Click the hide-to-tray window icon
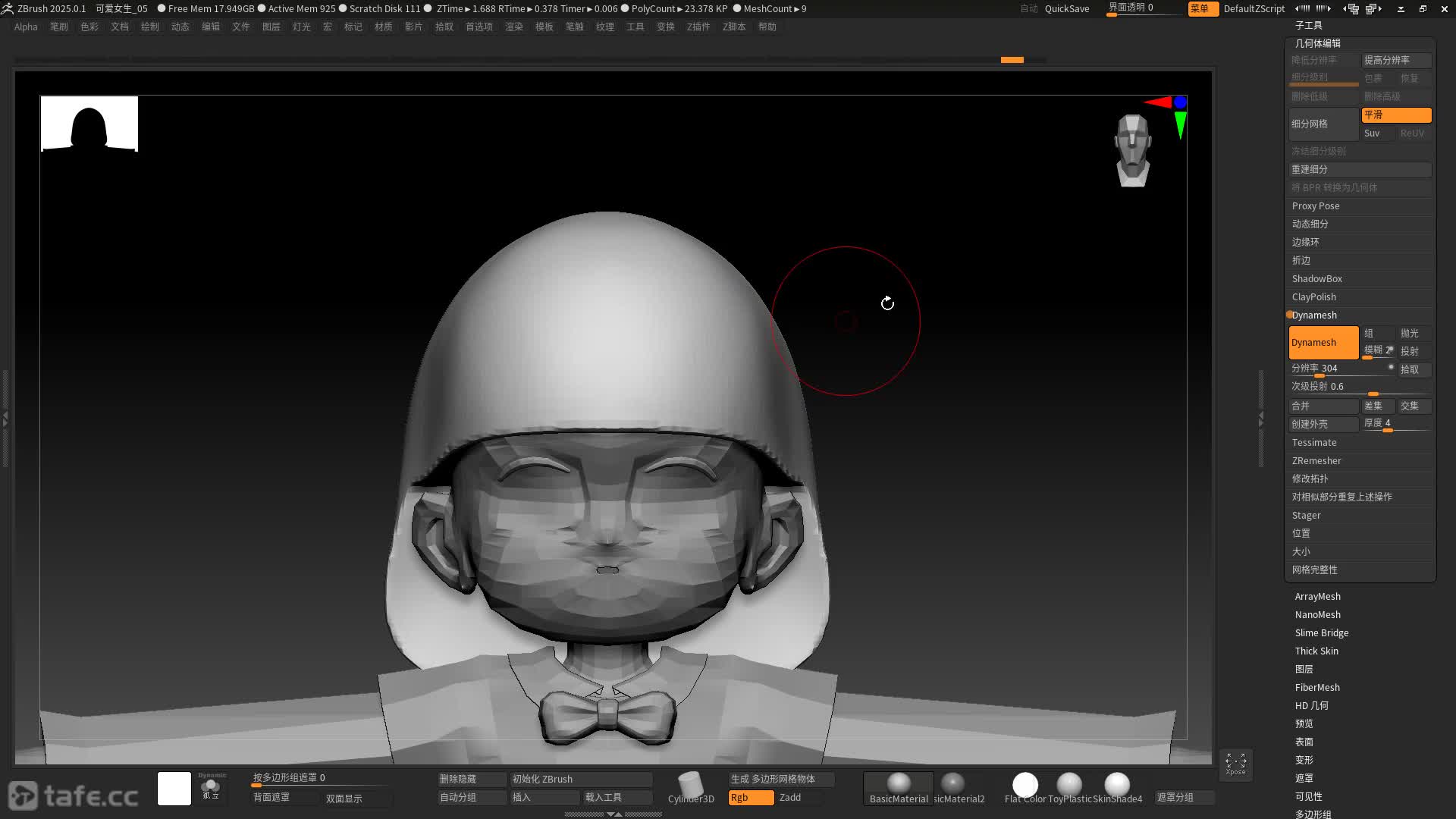 tap(1401, 9)
